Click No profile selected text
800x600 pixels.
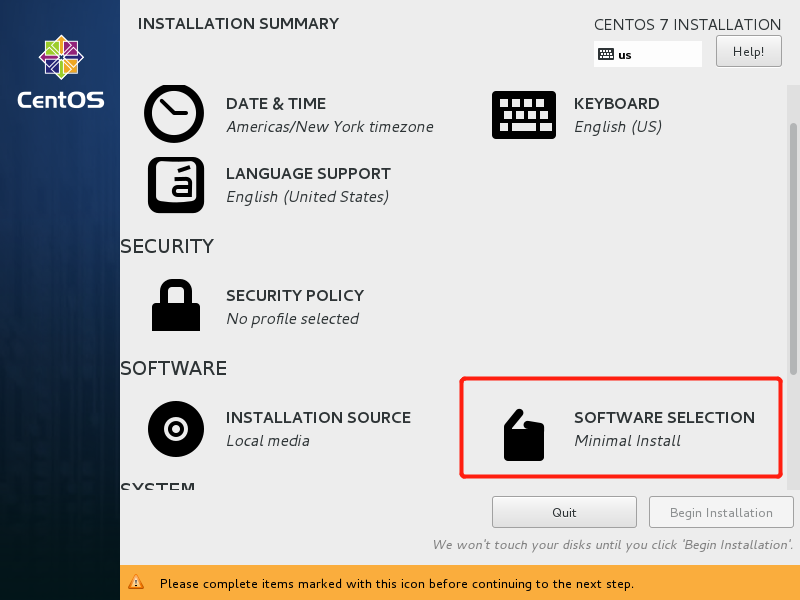click(292, 318)
